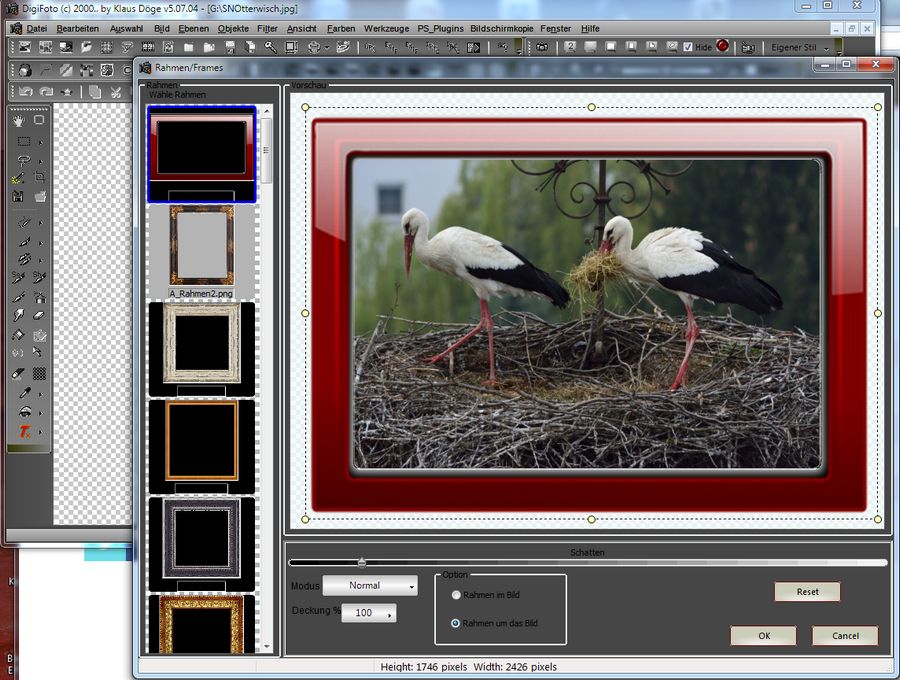
Task: Open the Ebenen menu
Action: [194, 28]
